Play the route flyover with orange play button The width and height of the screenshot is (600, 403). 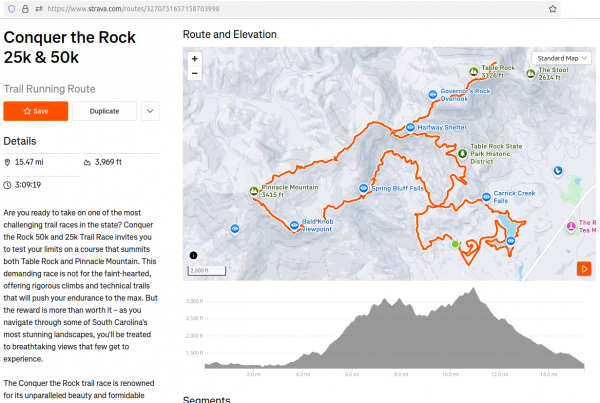coord(584,269)
